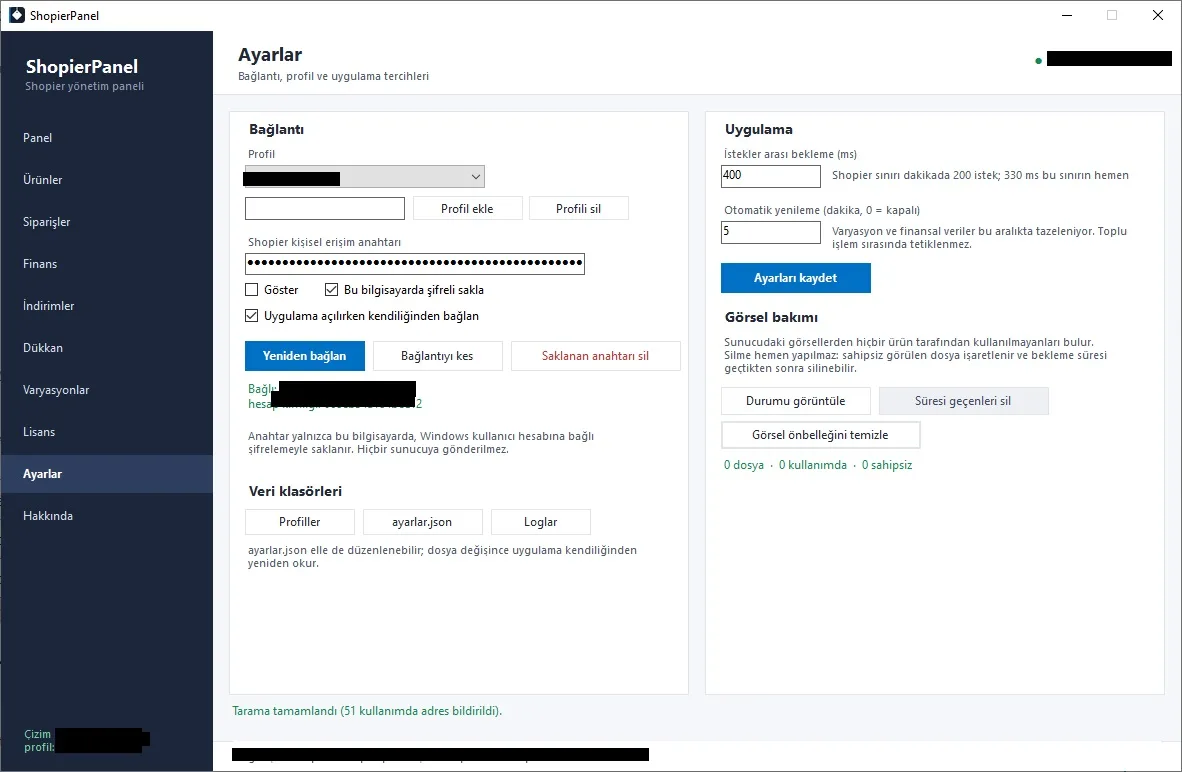Click the '0 dosya' status text
Screen dimensions: 1182x772
[743, 465]
